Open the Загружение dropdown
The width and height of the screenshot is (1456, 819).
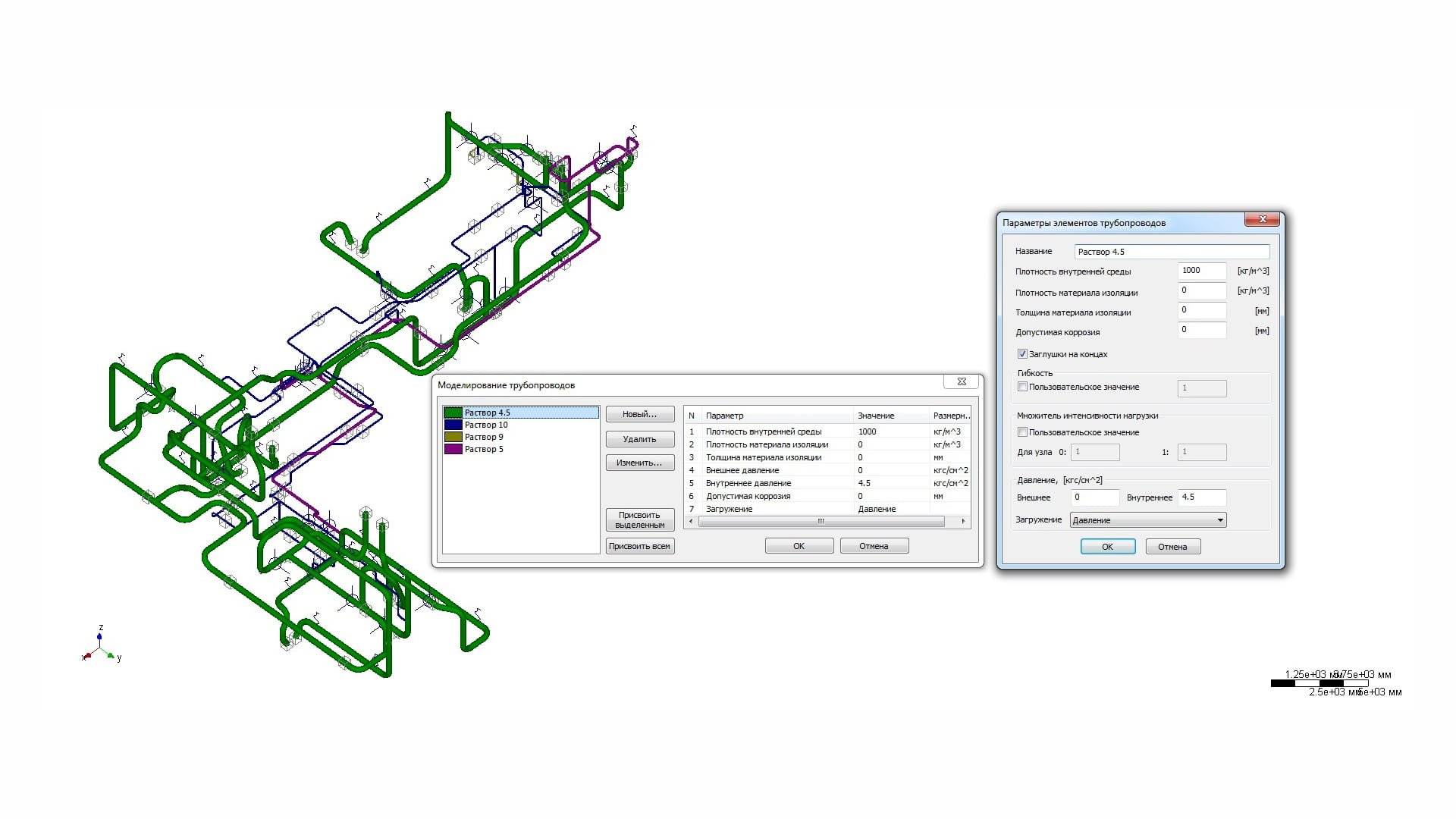[1148, 520]
